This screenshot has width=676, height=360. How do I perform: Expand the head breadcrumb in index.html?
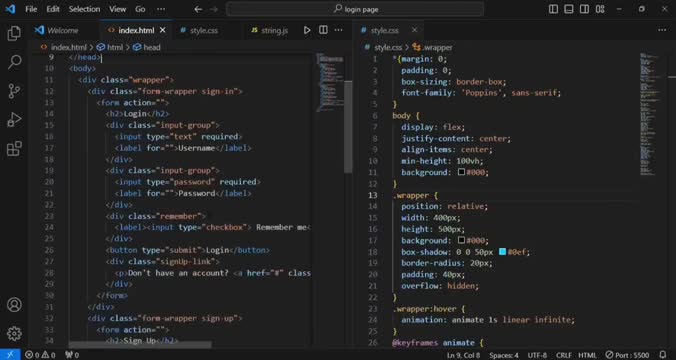click(x=147, y=47)
